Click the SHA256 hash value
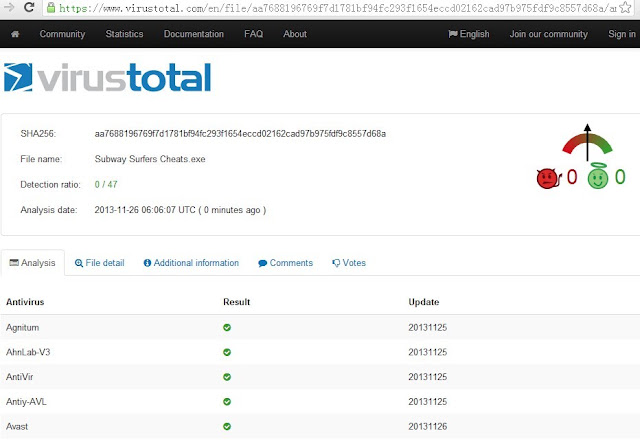This screenshot has height=442, width=640. pos(240,134)
